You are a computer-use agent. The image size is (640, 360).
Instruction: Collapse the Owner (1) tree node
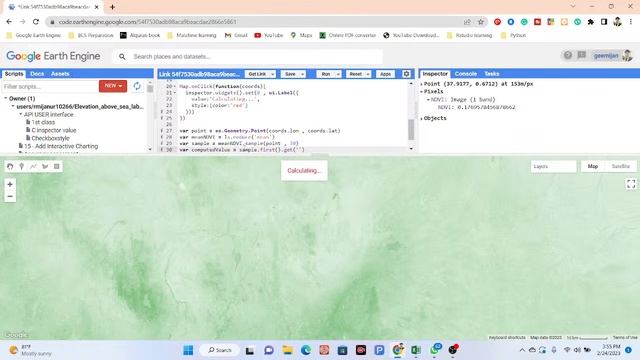tap(6, 98)
